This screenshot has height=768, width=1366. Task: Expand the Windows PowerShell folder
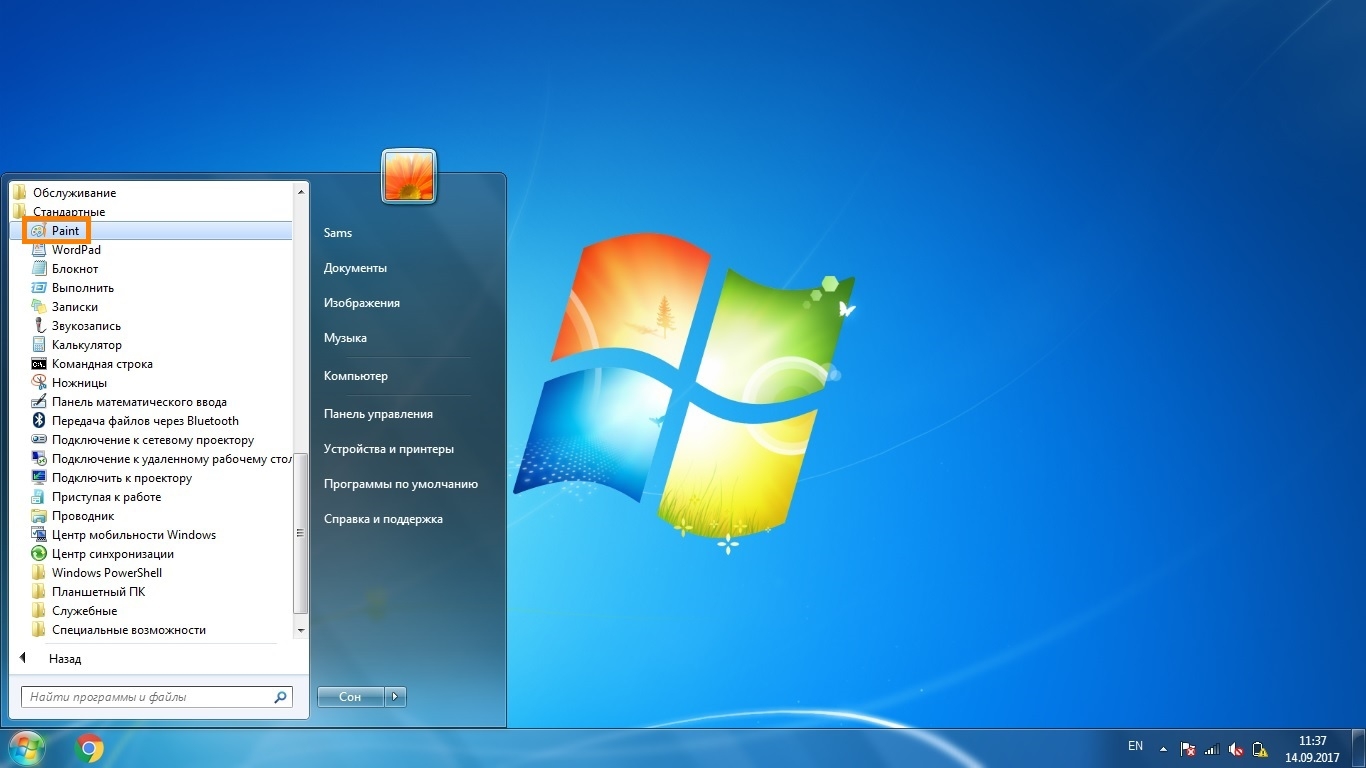[106, 573]
